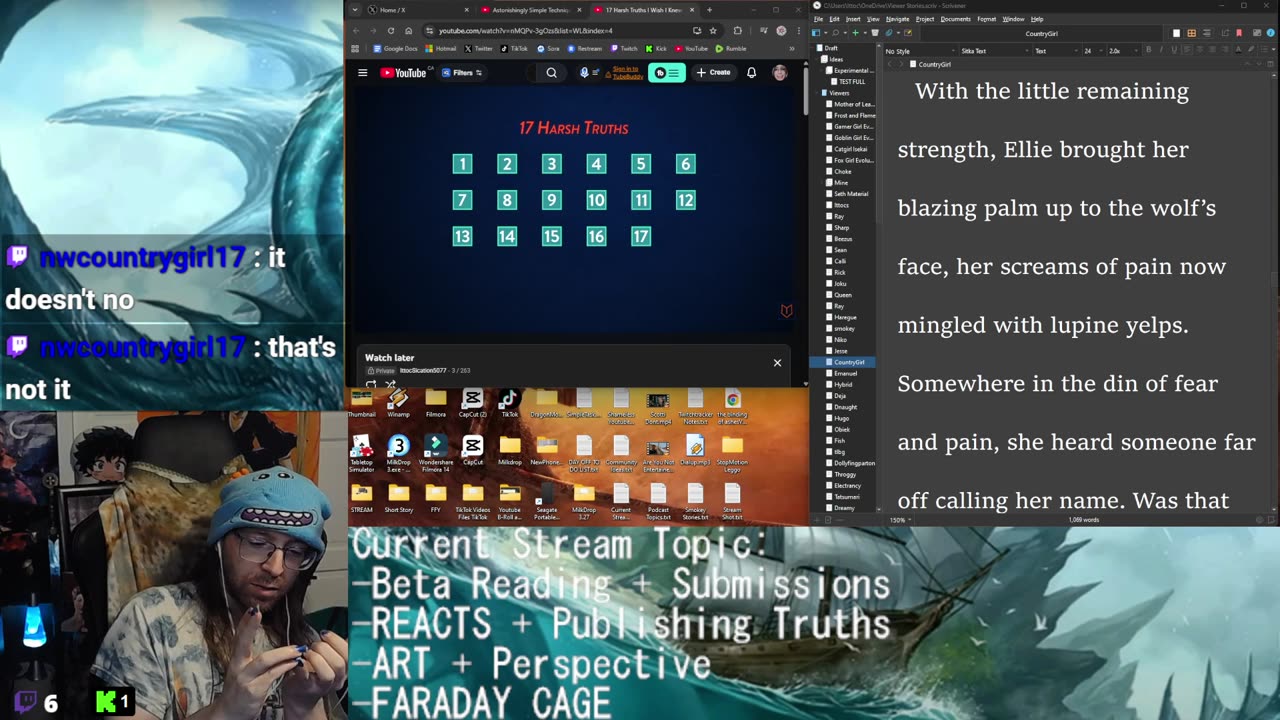
Task: Click Scrivener text color A button
Action: click(x=1237, y=50)
